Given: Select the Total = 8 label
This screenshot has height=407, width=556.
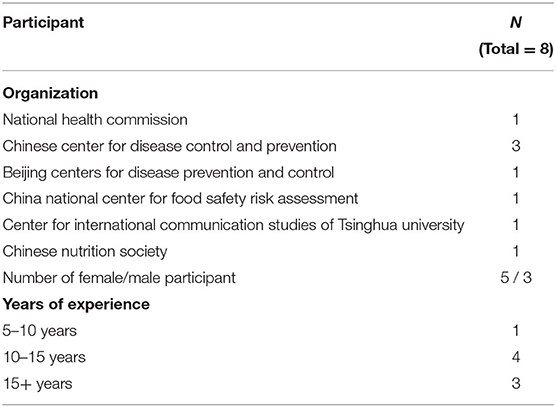Looking at the screenshot, I should tap(516, 49).
